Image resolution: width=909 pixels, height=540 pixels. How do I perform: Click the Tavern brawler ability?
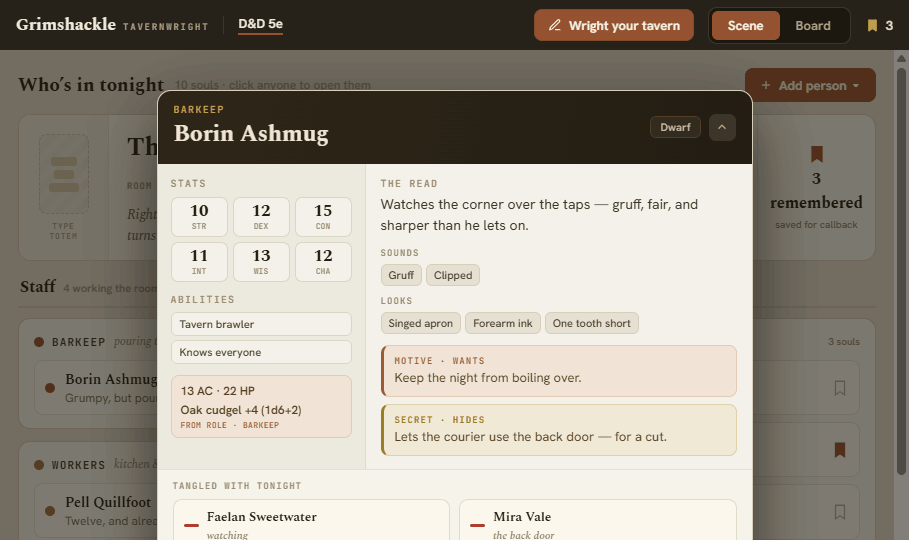pyautogui.click(x=261, y=324)
